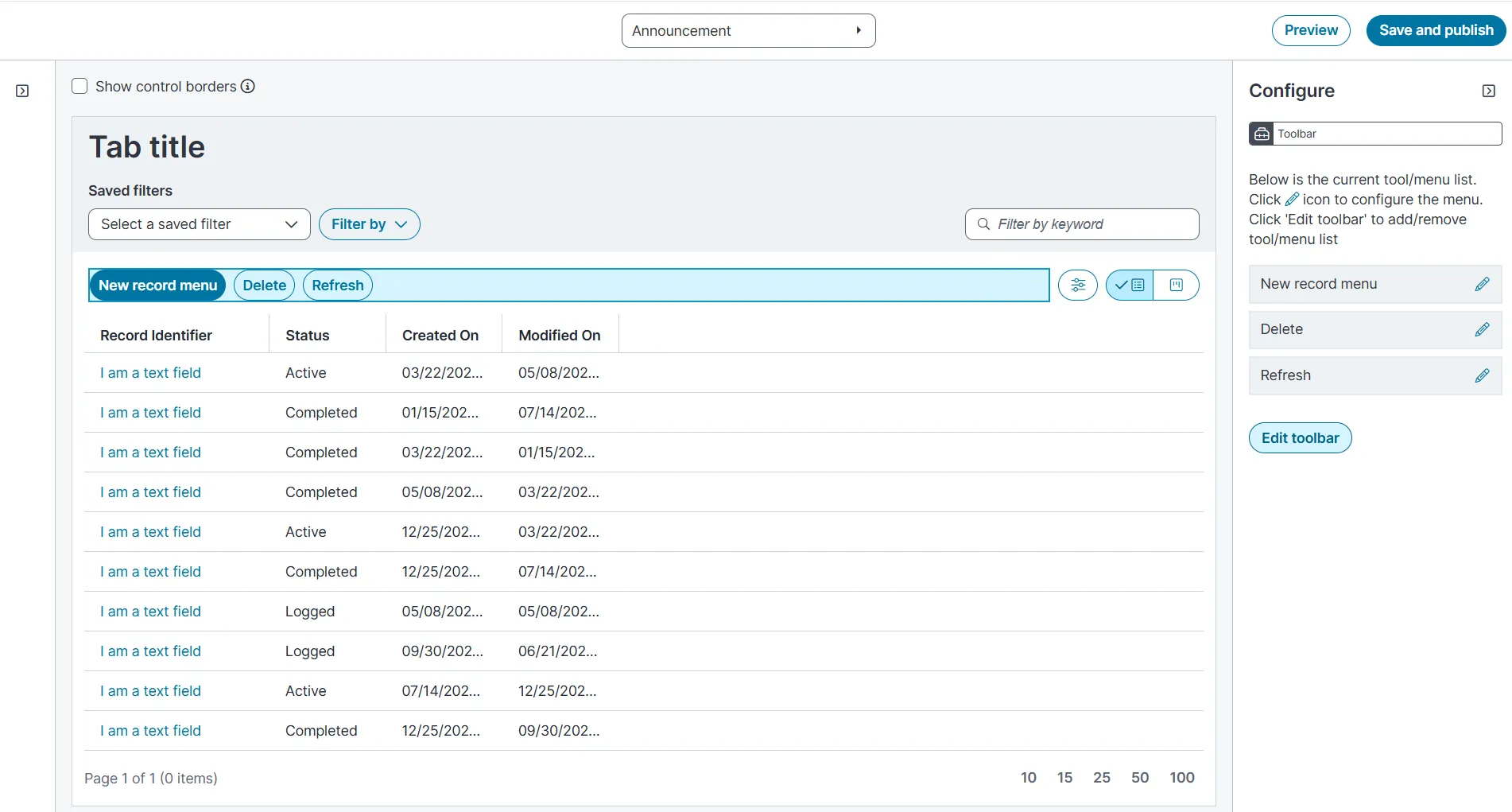Click the pencil icon for Refresh
This screenshot has width=1512, height=812.
(x=1482, y=375)
